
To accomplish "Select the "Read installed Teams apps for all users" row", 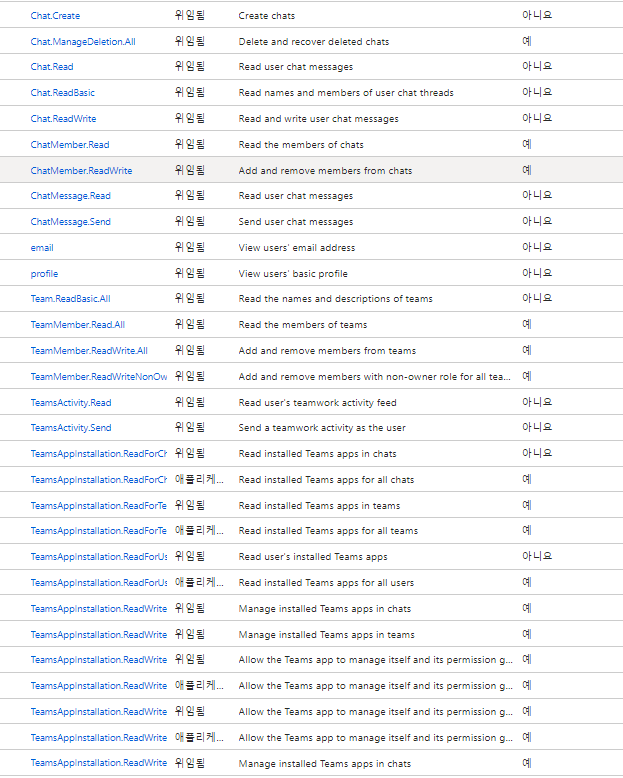I will [x=326, y=583].
